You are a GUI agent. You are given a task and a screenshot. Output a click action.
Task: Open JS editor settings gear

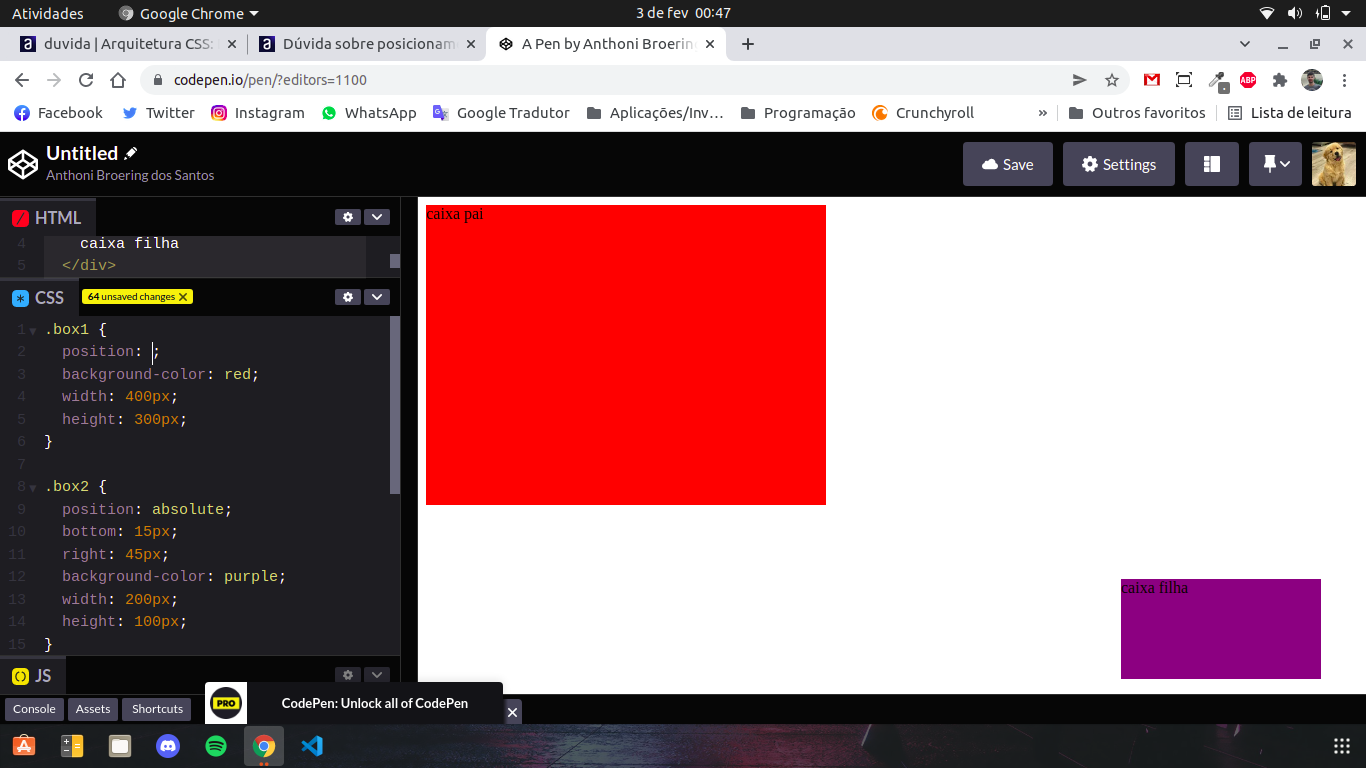[x=348, y=675]
